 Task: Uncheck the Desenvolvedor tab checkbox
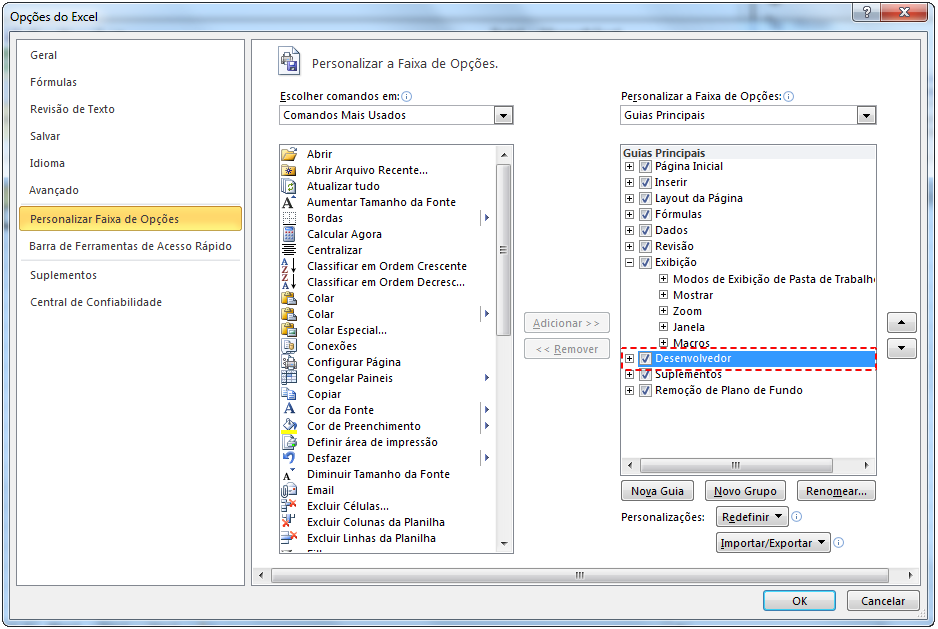645,358
